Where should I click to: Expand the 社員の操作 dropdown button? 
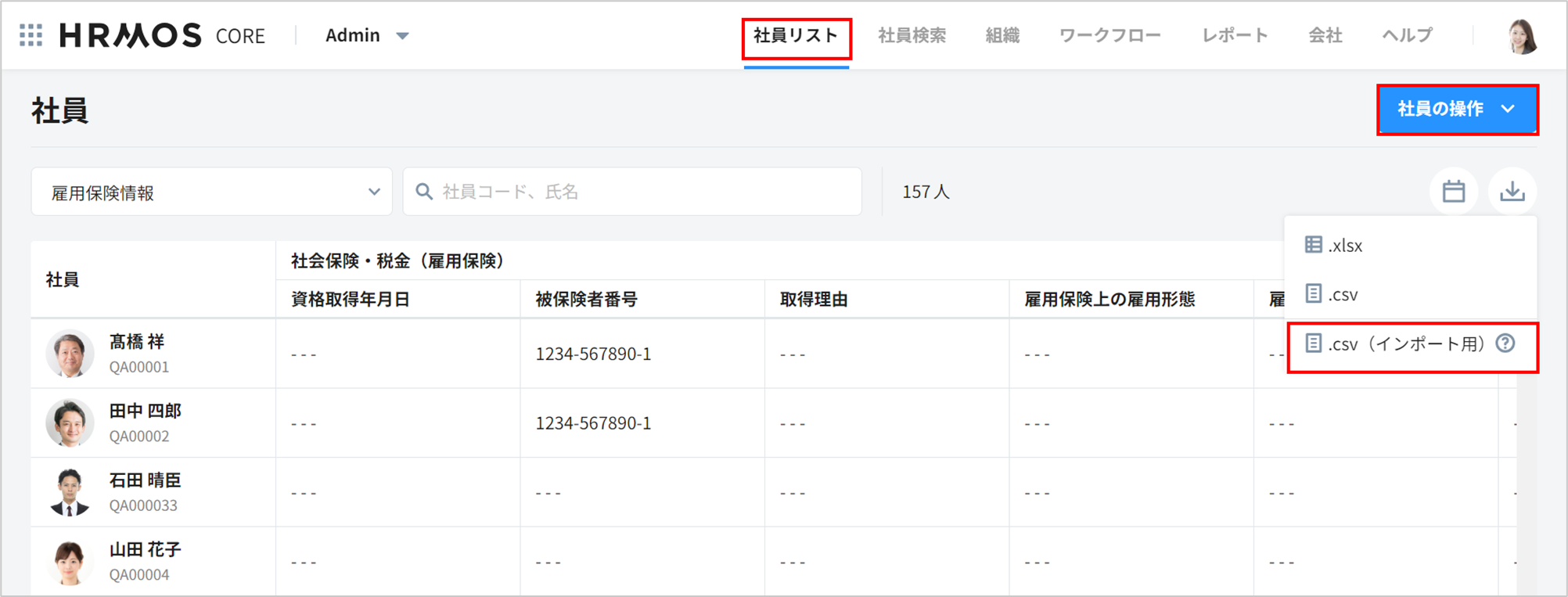coord(1456,110)
